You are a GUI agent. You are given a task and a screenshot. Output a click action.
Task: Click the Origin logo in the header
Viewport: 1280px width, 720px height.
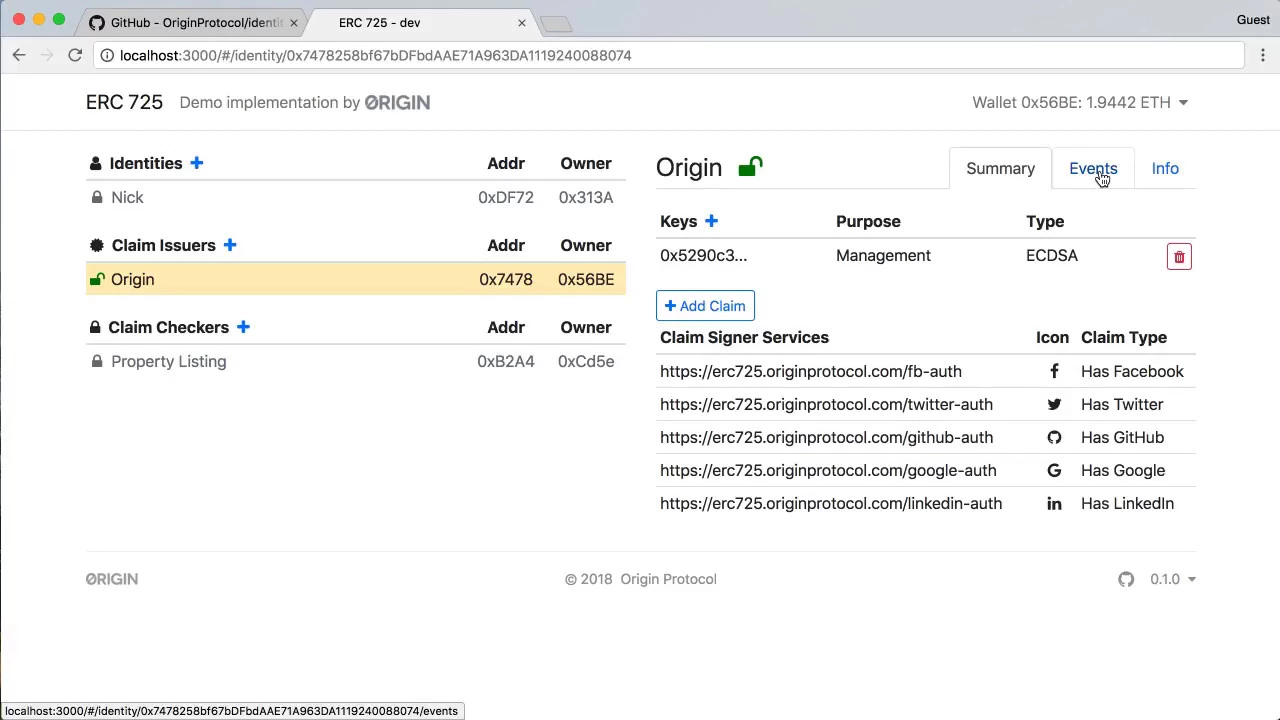pos(397,102)
